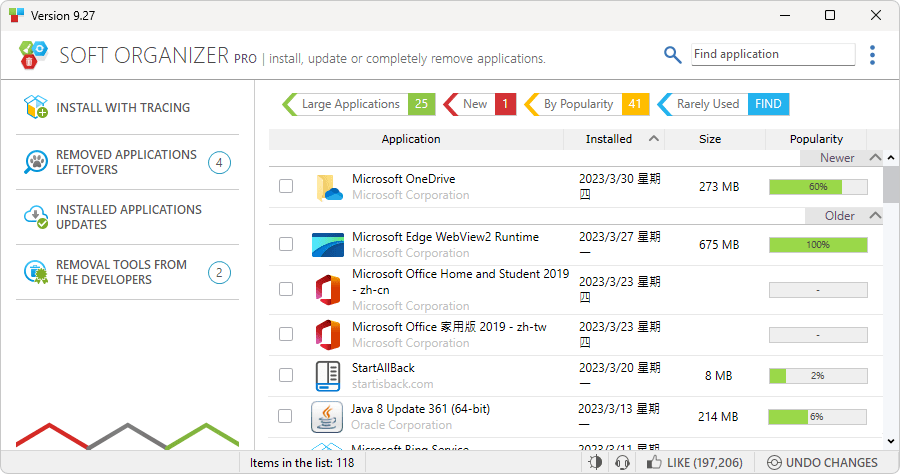The image size is (900, 474).
Task: Open the By Popularity filter
Action: (x=587, y=104)
